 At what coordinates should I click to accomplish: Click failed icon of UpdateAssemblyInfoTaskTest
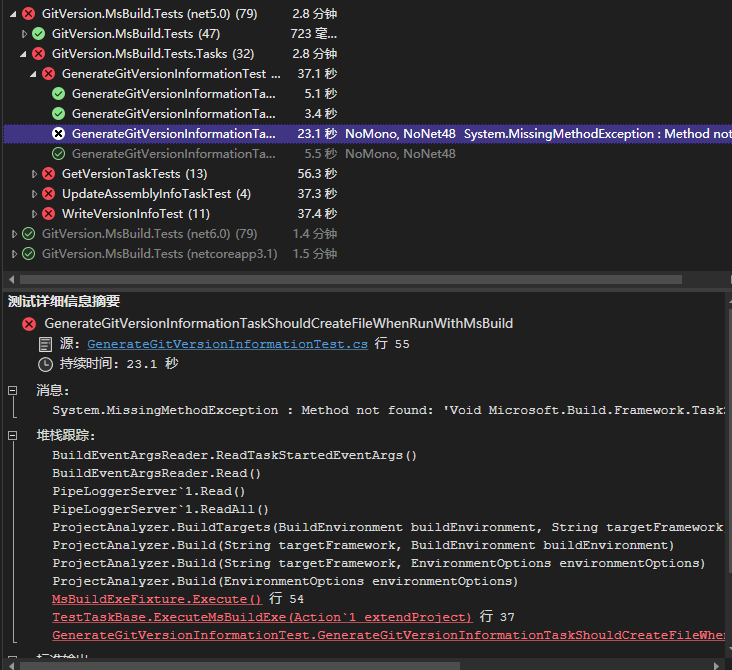coord(49,194)
